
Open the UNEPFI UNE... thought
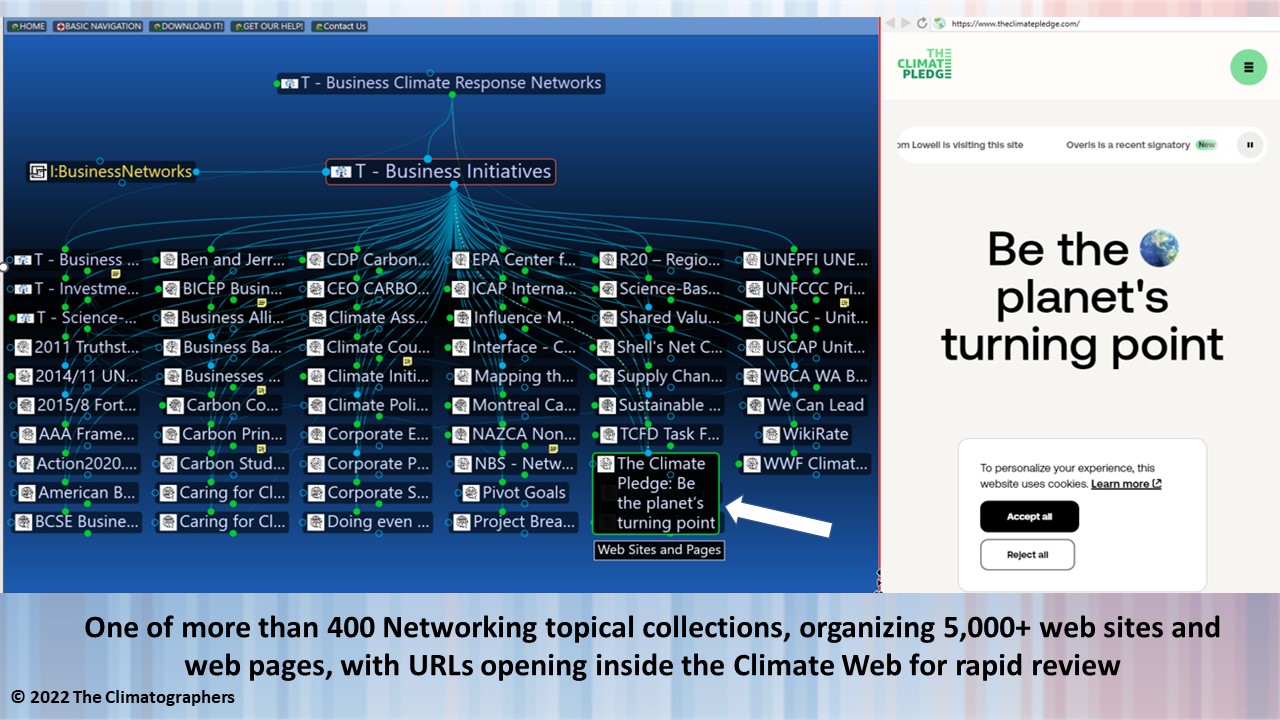tap(806, 260)
